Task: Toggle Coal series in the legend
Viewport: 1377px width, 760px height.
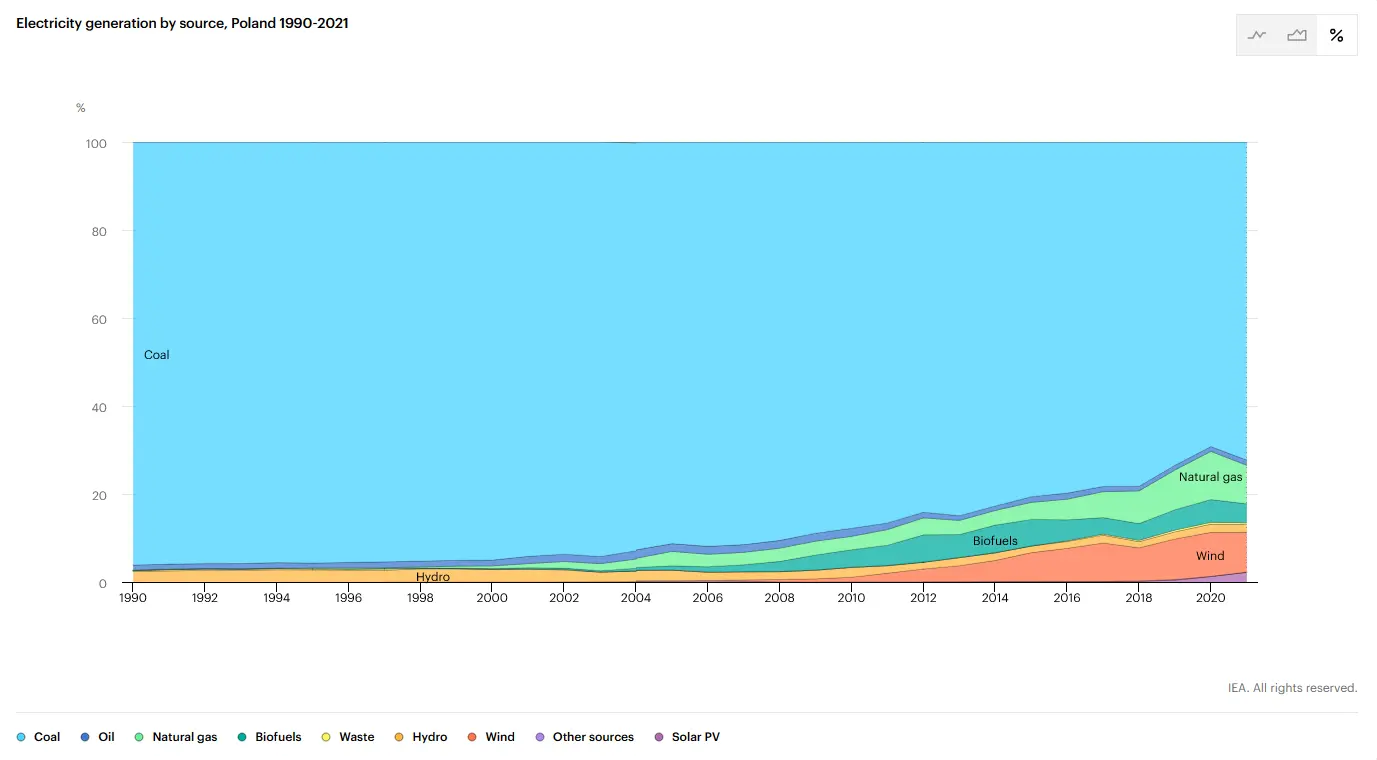Action: [40, 737]
